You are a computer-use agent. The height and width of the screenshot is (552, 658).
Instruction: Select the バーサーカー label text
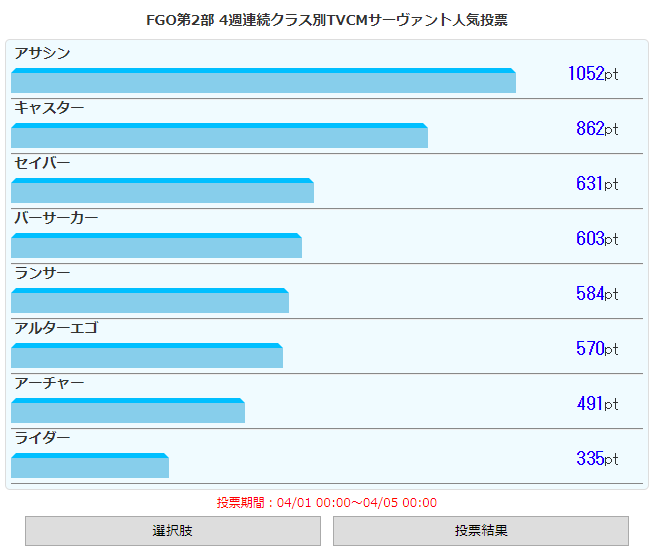click(56, 218)
